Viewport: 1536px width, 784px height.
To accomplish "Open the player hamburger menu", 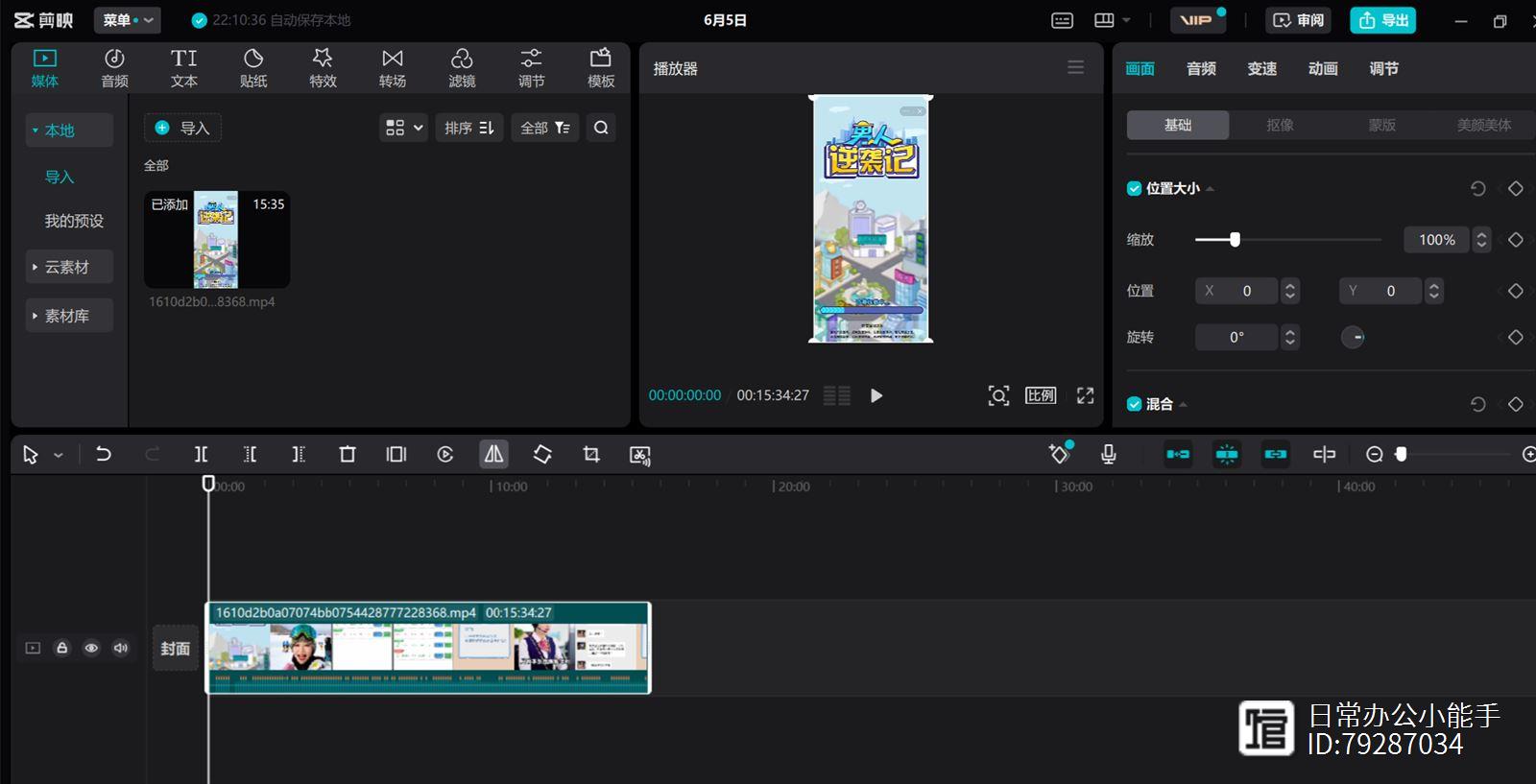I will click(x=1075, y=68).
